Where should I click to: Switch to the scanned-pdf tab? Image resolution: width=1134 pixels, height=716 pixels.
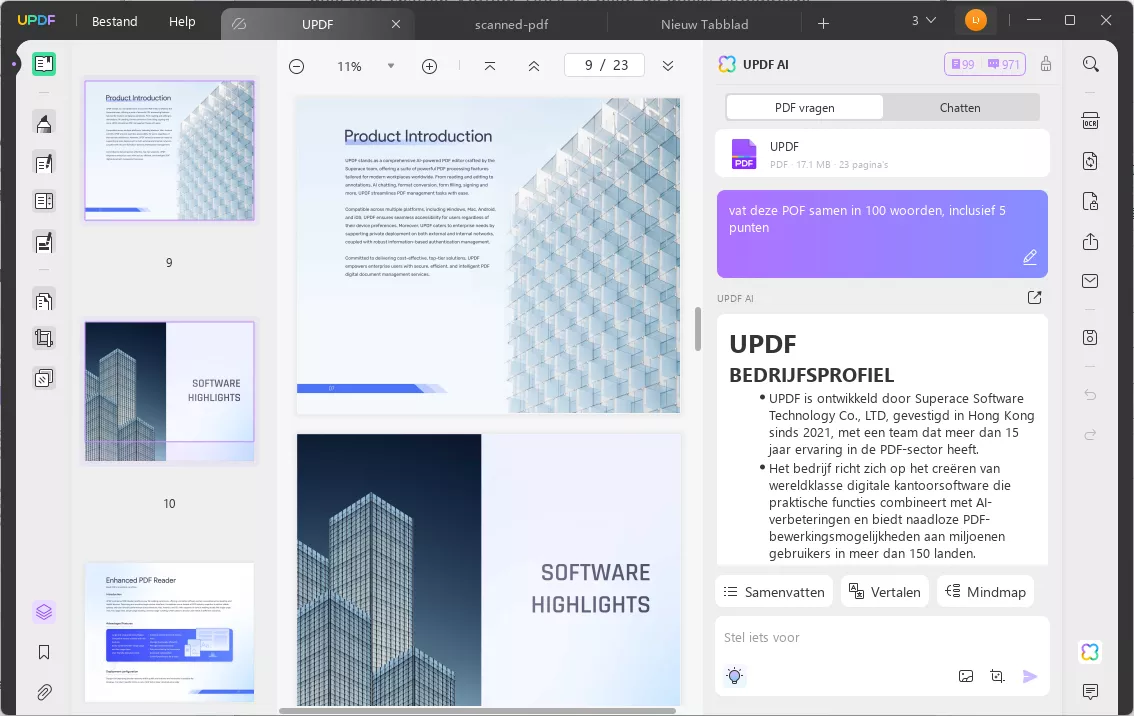[x=511, y=25]
